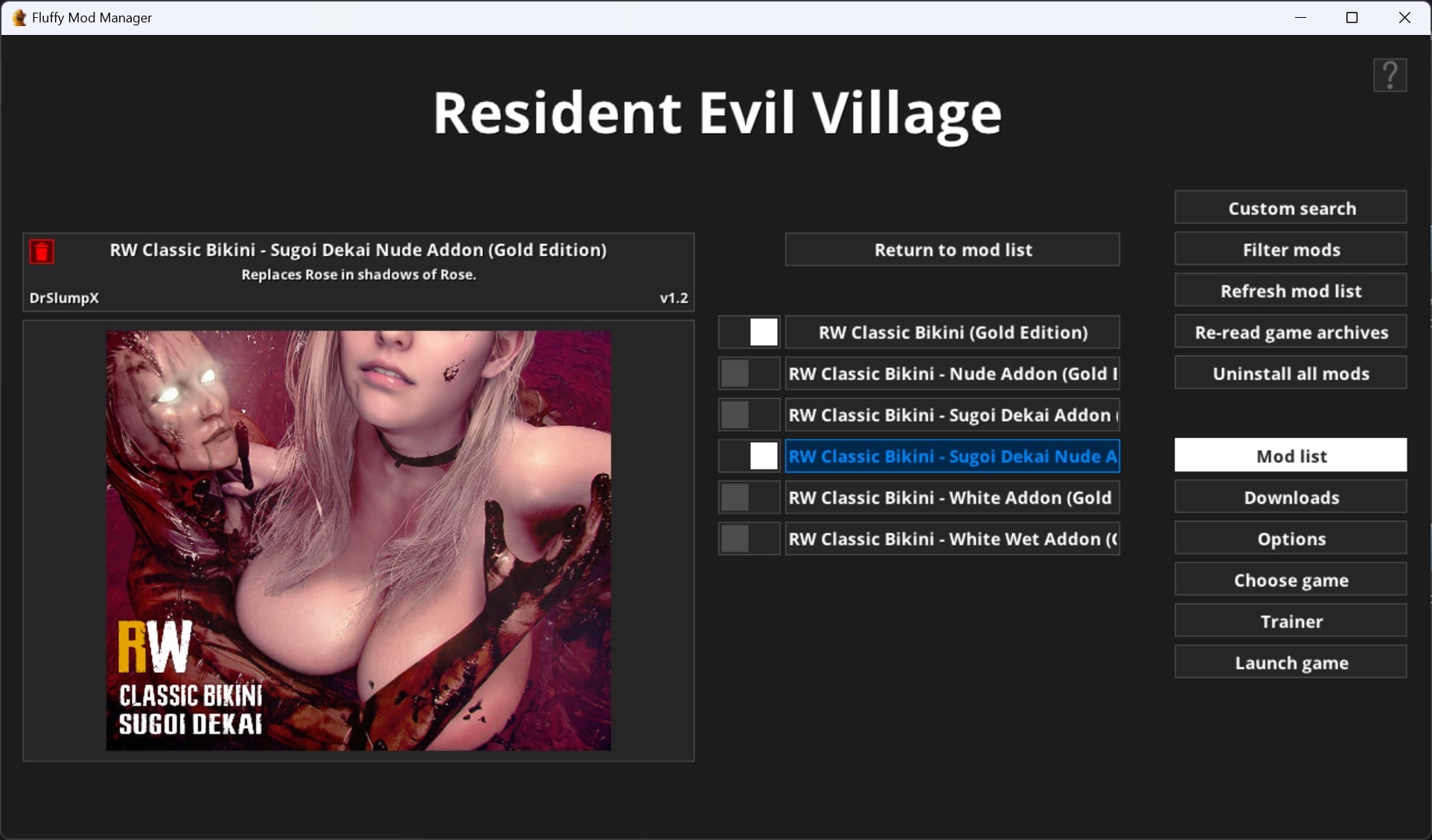Image resolution: width=1432 pixels, height=840 pixels.
Task: Switch to the Downloads section
Action: (x=1291, y=498)
